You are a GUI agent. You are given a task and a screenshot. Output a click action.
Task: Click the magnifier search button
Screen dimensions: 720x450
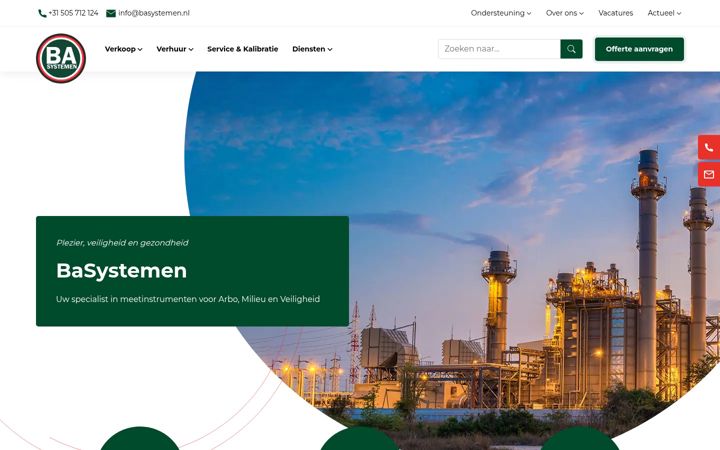[x=571, y=49]
